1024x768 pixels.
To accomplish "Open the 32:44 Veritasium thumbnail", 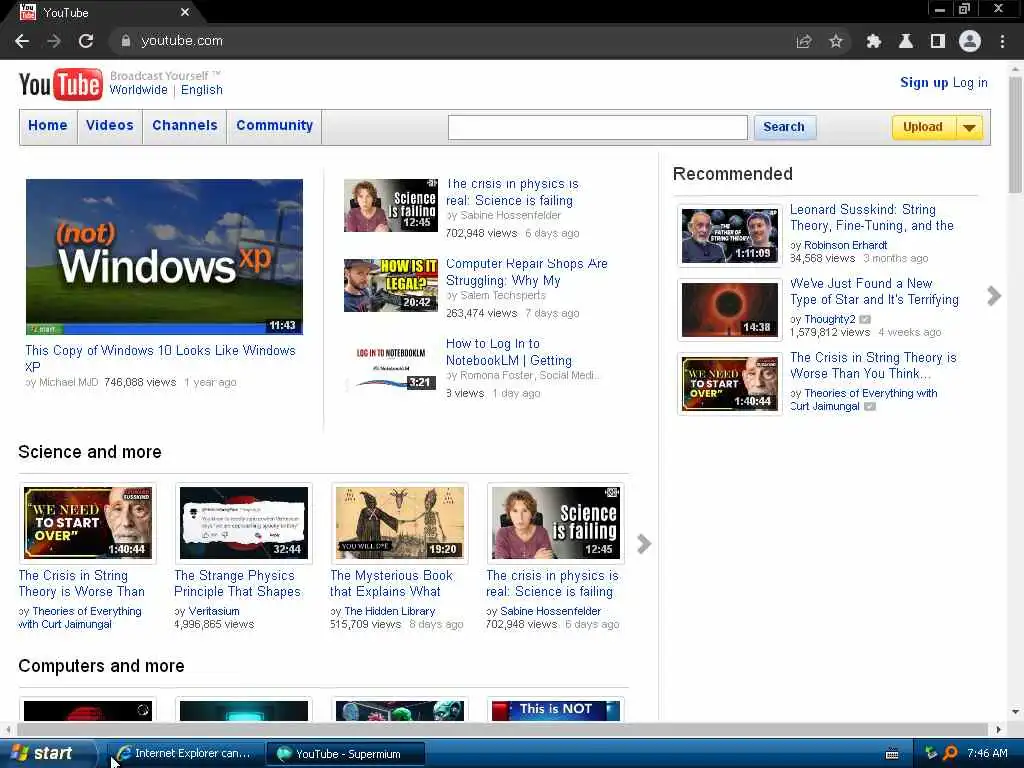I will click(244, 523).
